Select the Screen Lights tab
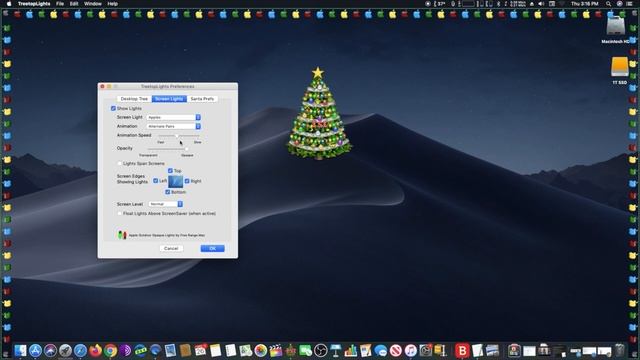The height and width of the screenshot is (360, 640). [169, 99]
